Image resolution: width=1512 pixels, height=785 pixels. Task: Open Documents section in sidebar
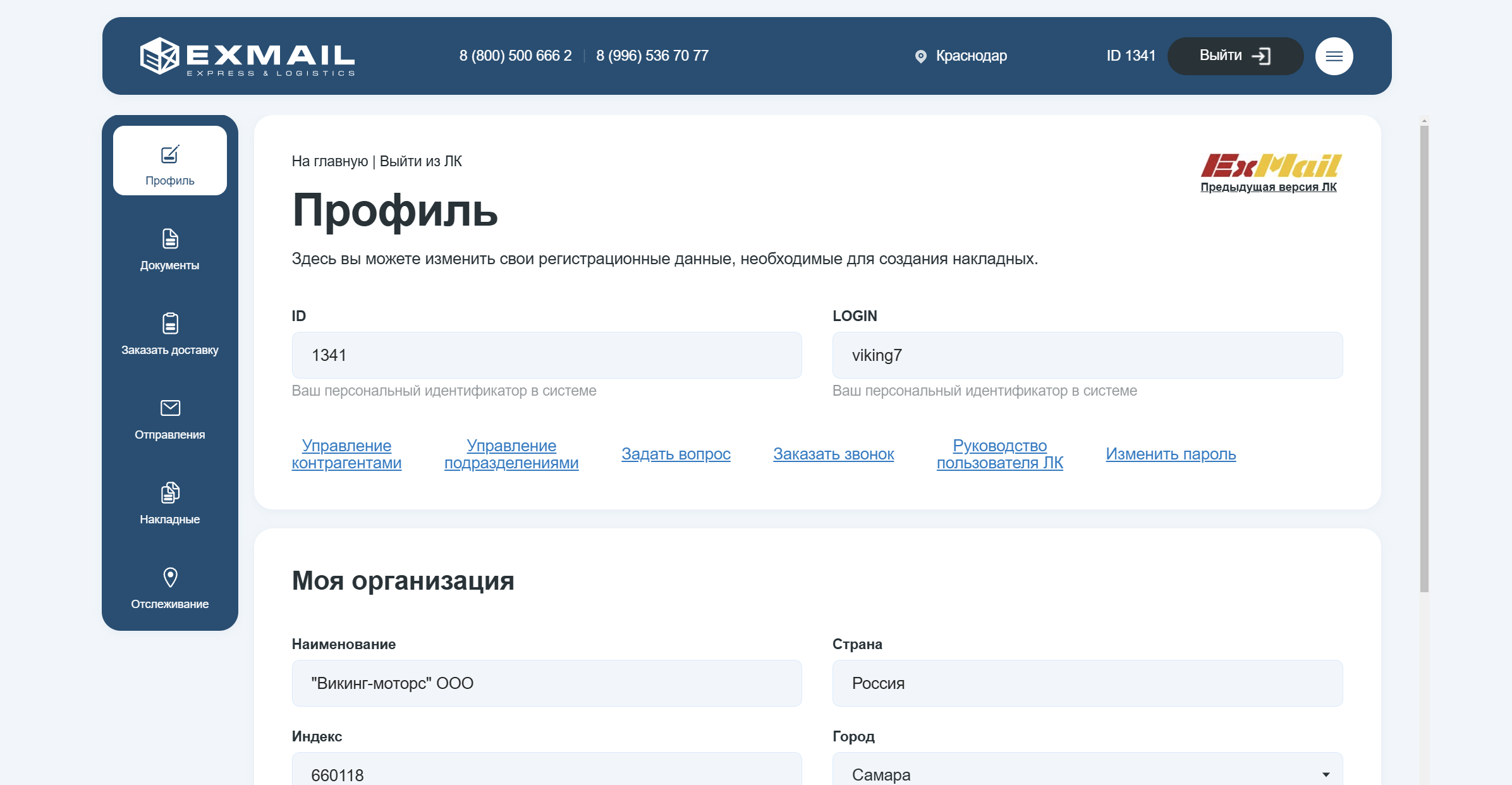[169, 240]
